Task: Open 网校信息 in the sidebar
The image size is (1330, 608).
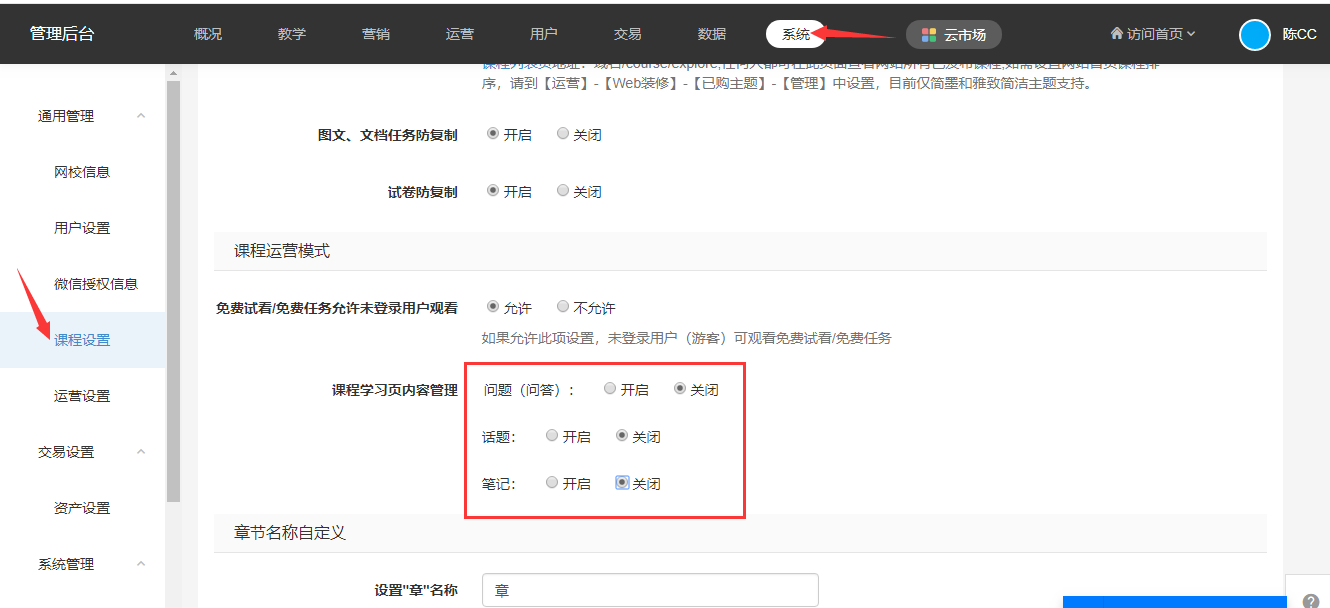Action: [x=82, y=172]
